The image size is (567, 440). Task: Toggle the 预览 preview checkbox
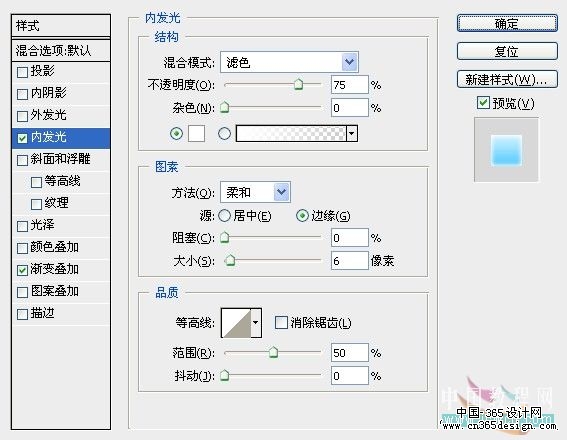483,103
